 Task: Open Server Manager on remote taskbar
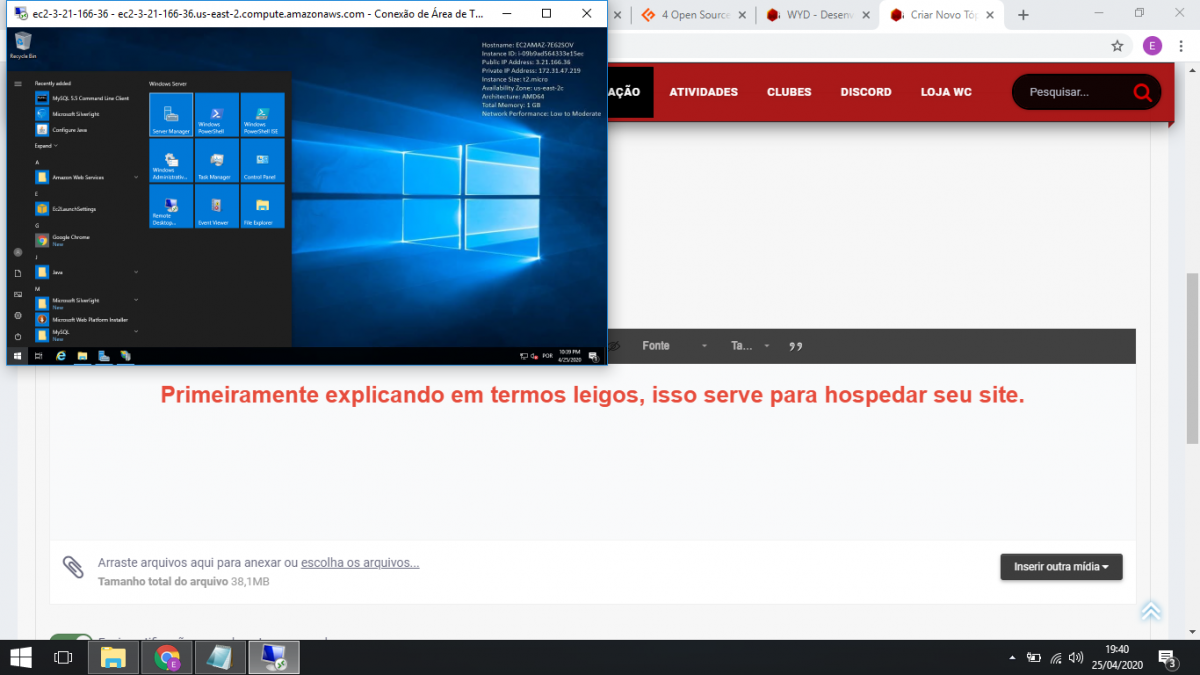[104, 355]
